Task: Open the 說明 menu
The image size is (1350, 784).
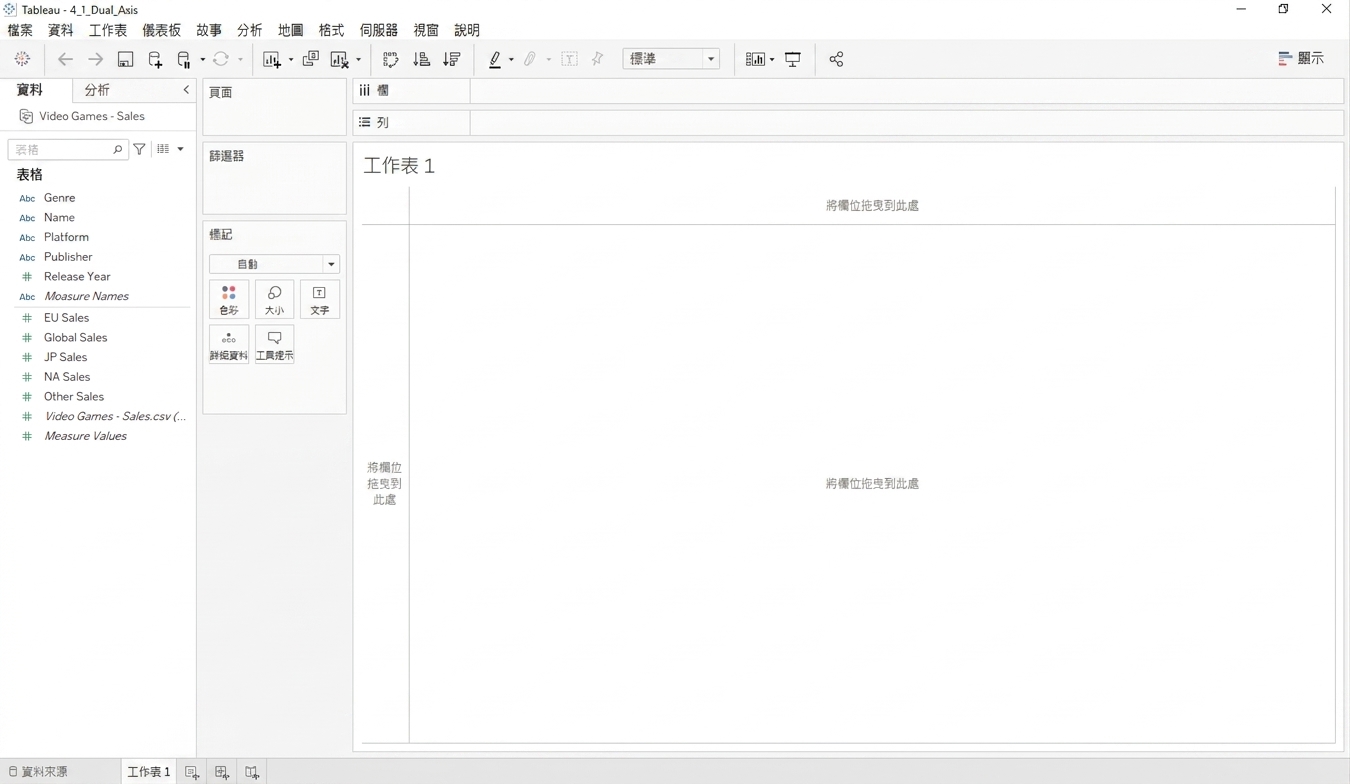Action: [x=467, y=30]
